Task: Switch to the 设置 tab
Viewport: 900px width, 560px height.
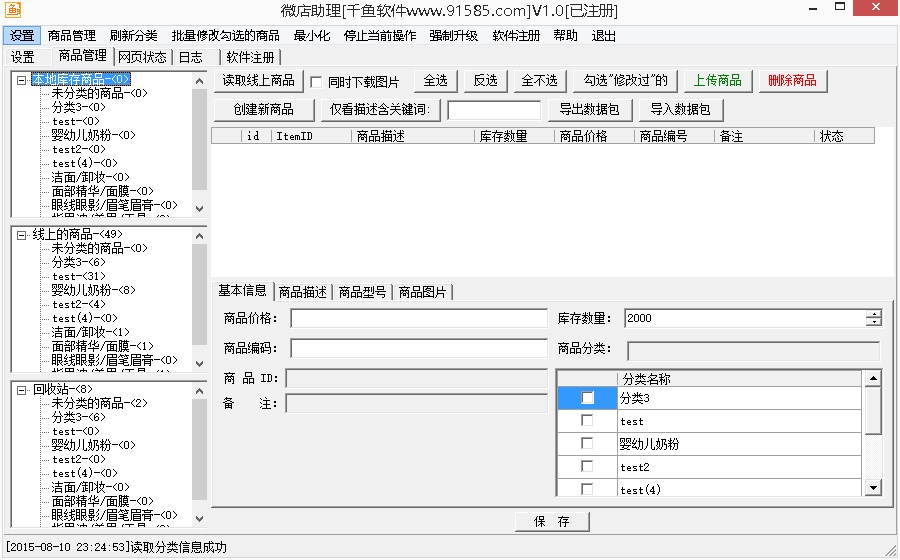Action: [23, 57]
